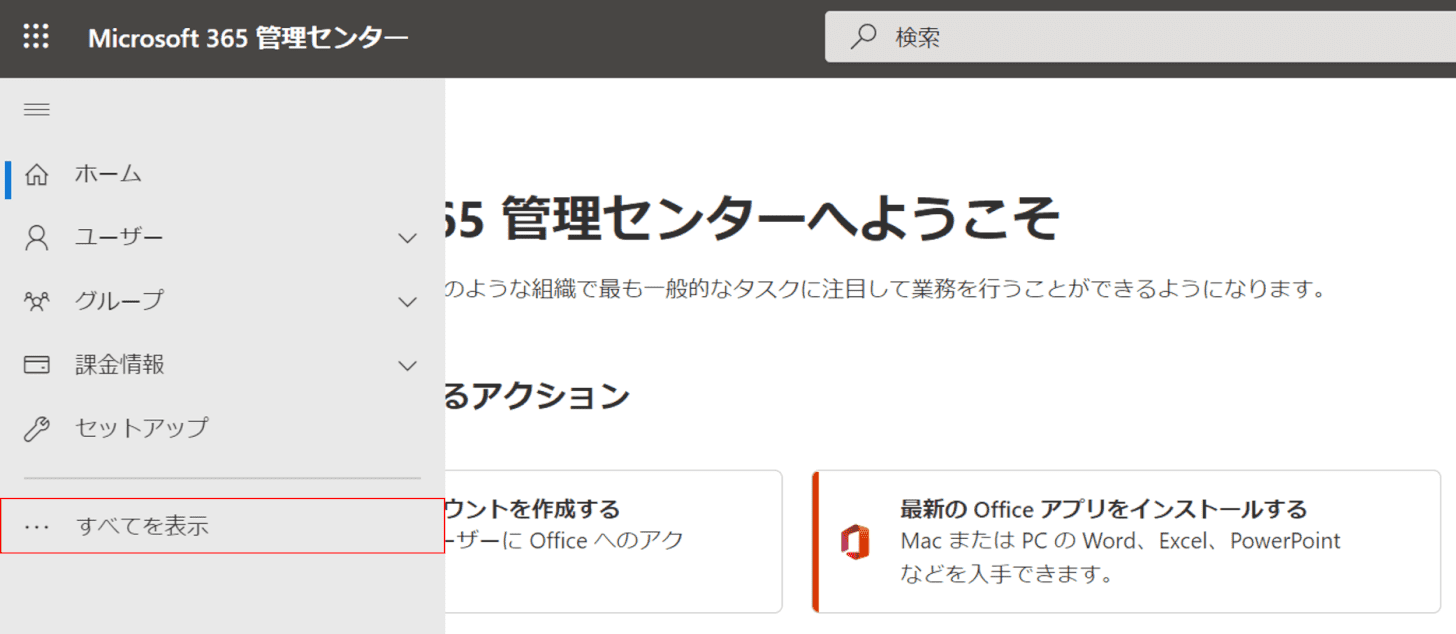This screenshot has height=634, width=1456.
Task: Click the 管理センターへようこそ heading
Action: point(751,219)
